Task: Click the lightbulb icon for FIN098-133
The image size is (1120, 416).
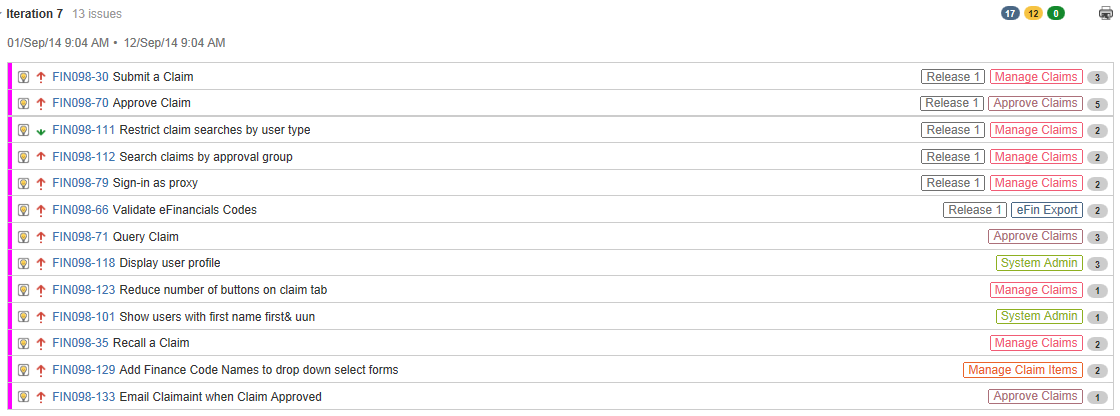Action: click(x=24, y=397)
